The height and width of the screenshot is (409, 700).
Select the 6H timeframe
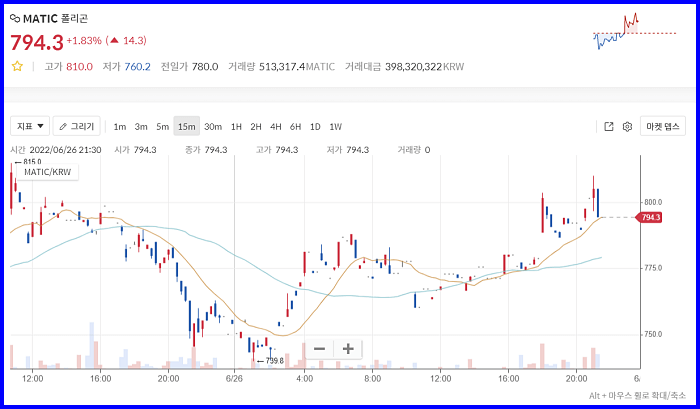tap(295, 127)
